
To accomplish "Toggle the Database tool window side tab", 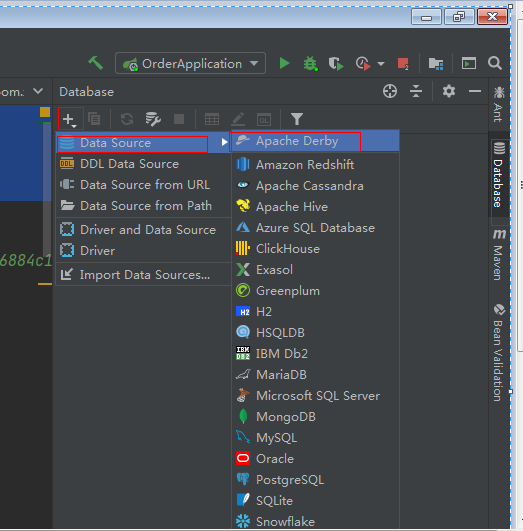I will coord(499,175).
